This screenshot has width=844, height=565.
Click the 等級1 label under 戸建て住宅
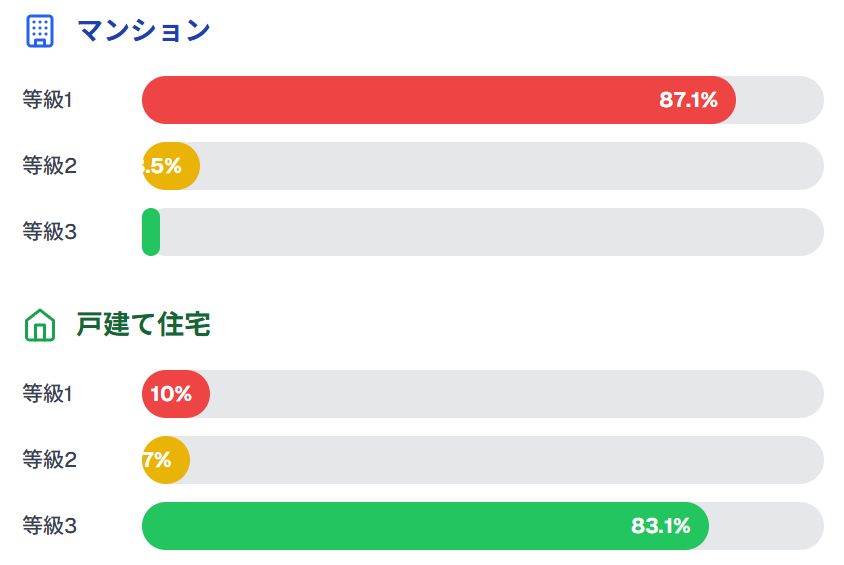coord(49,394)
